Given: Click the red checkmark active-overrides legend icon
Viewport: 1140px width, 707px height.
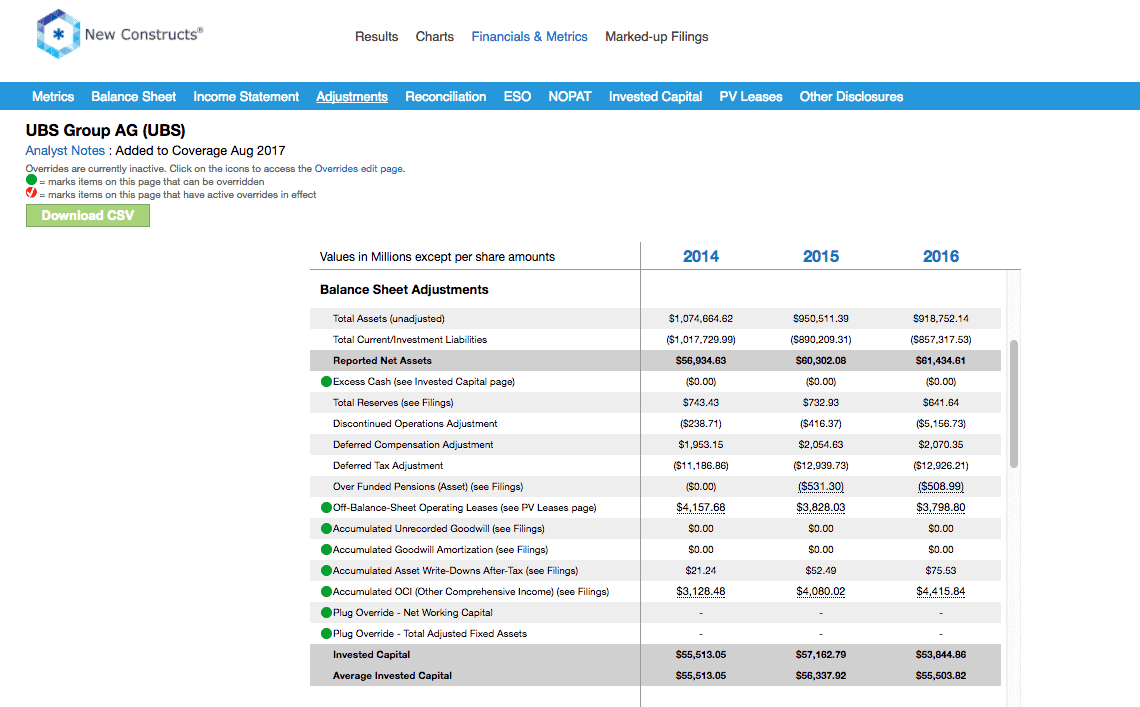Looking at the screenshot, I should point(31,193).
